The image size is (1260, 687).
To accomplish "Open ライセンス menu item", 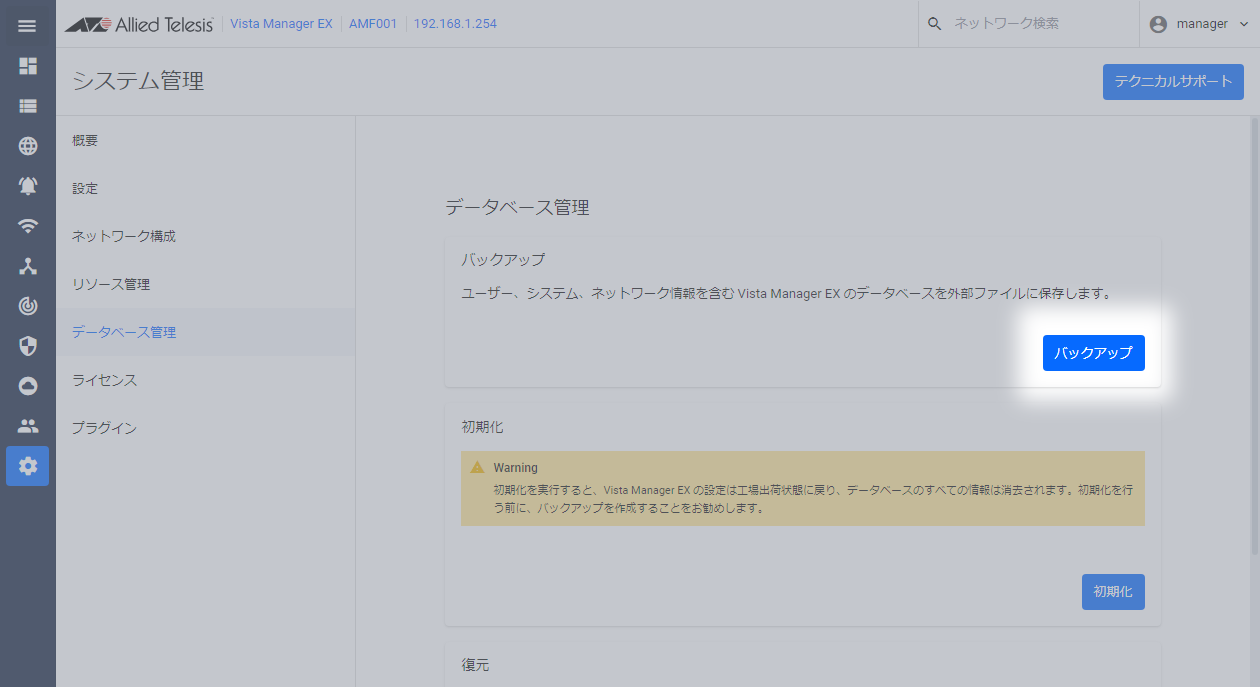I will click(104, 381).
